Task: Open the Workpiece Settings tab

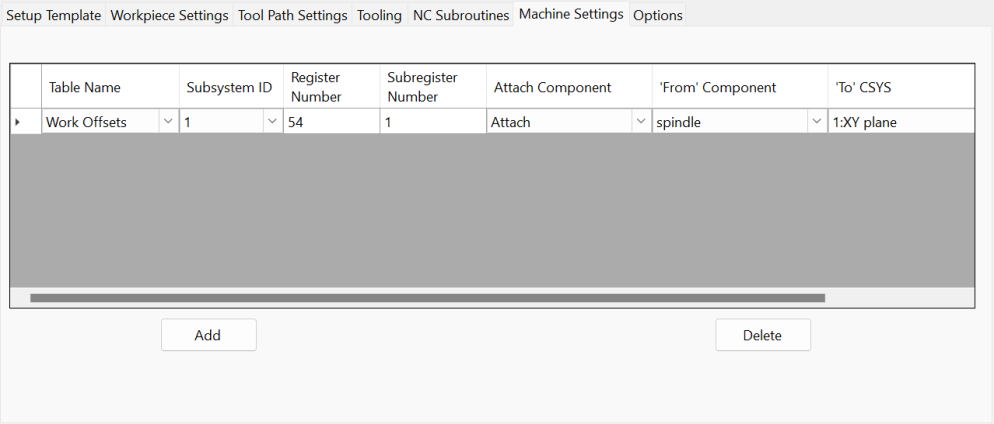Action: (169, 15)
